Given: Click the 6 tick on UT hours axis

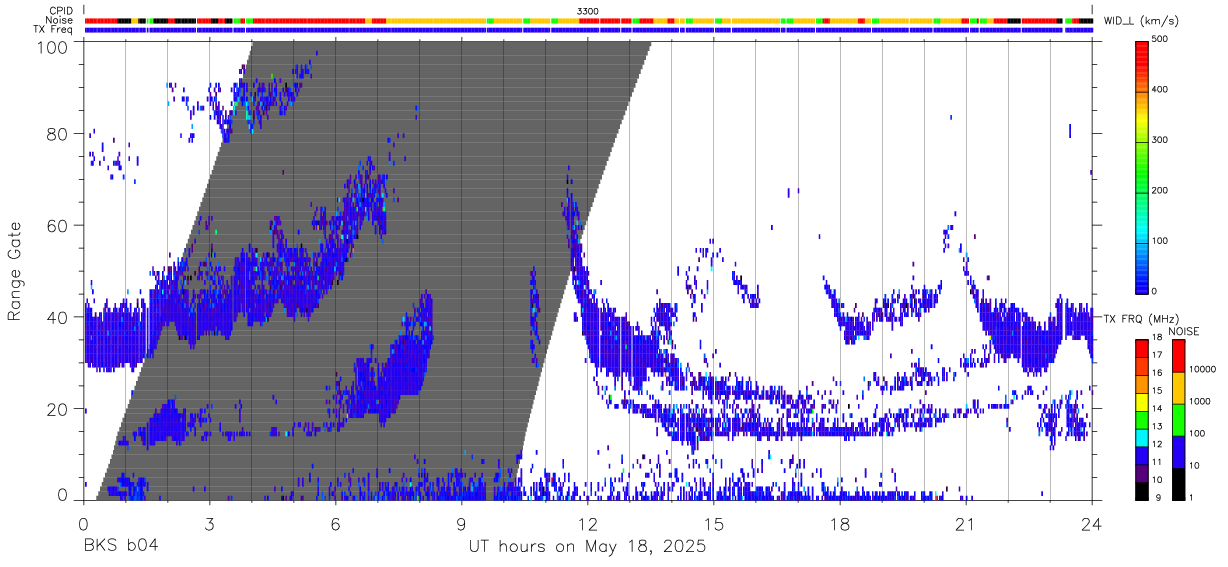Looking at the screenshot, I should 335,523.
